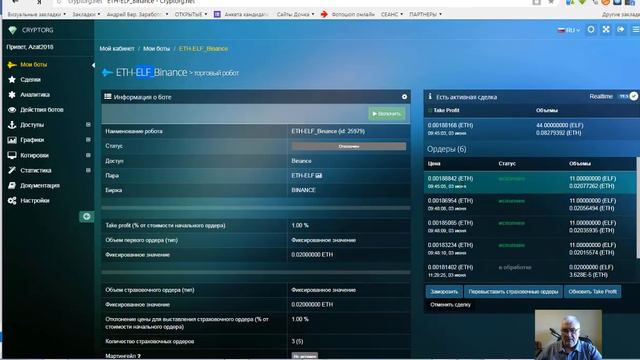Open the RU language dropdown
This screenshot has height=360, width=640.
(x=569, y=30)
